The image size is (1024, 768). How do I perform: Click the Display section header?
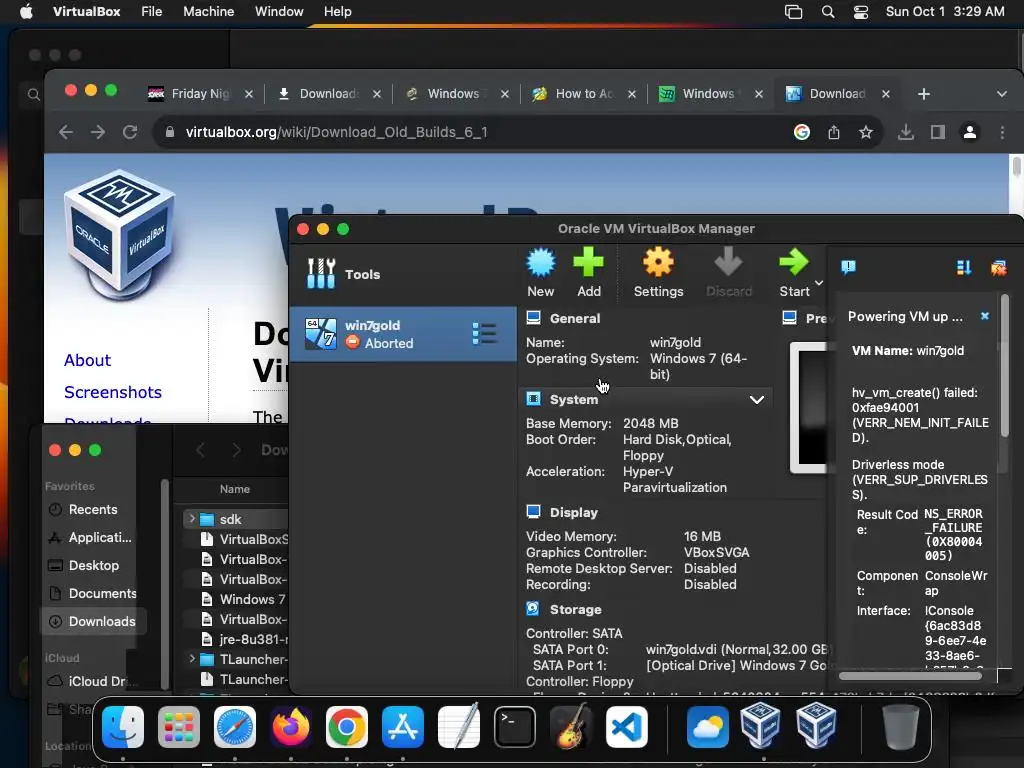573,513
